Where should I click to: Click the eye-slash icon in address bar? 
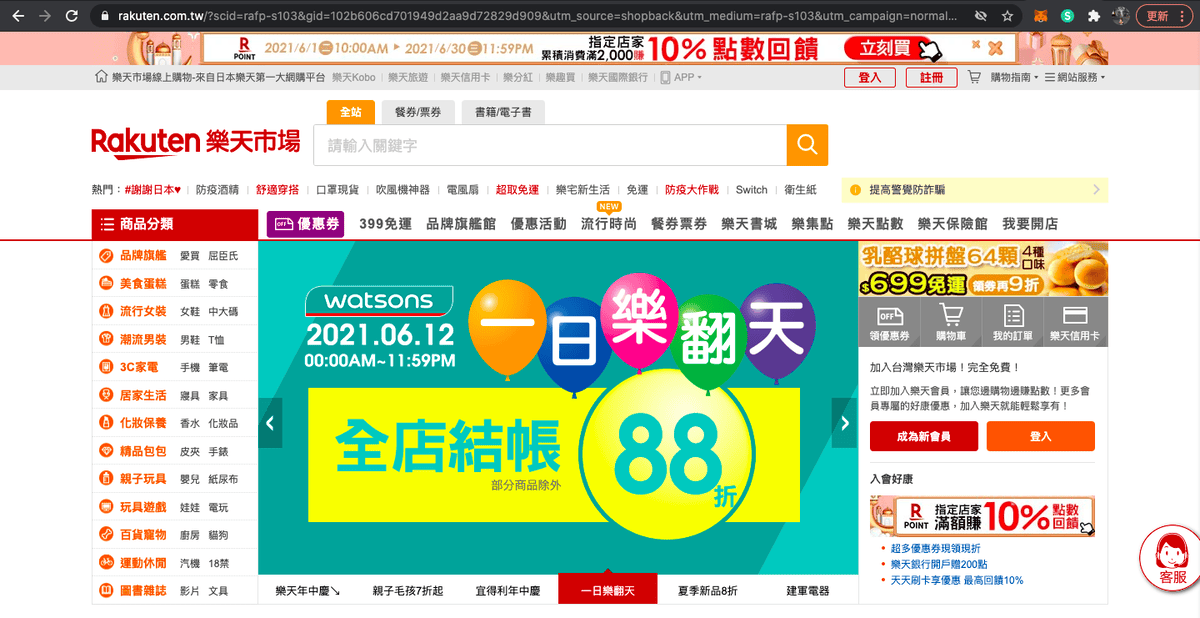(979, 16)
